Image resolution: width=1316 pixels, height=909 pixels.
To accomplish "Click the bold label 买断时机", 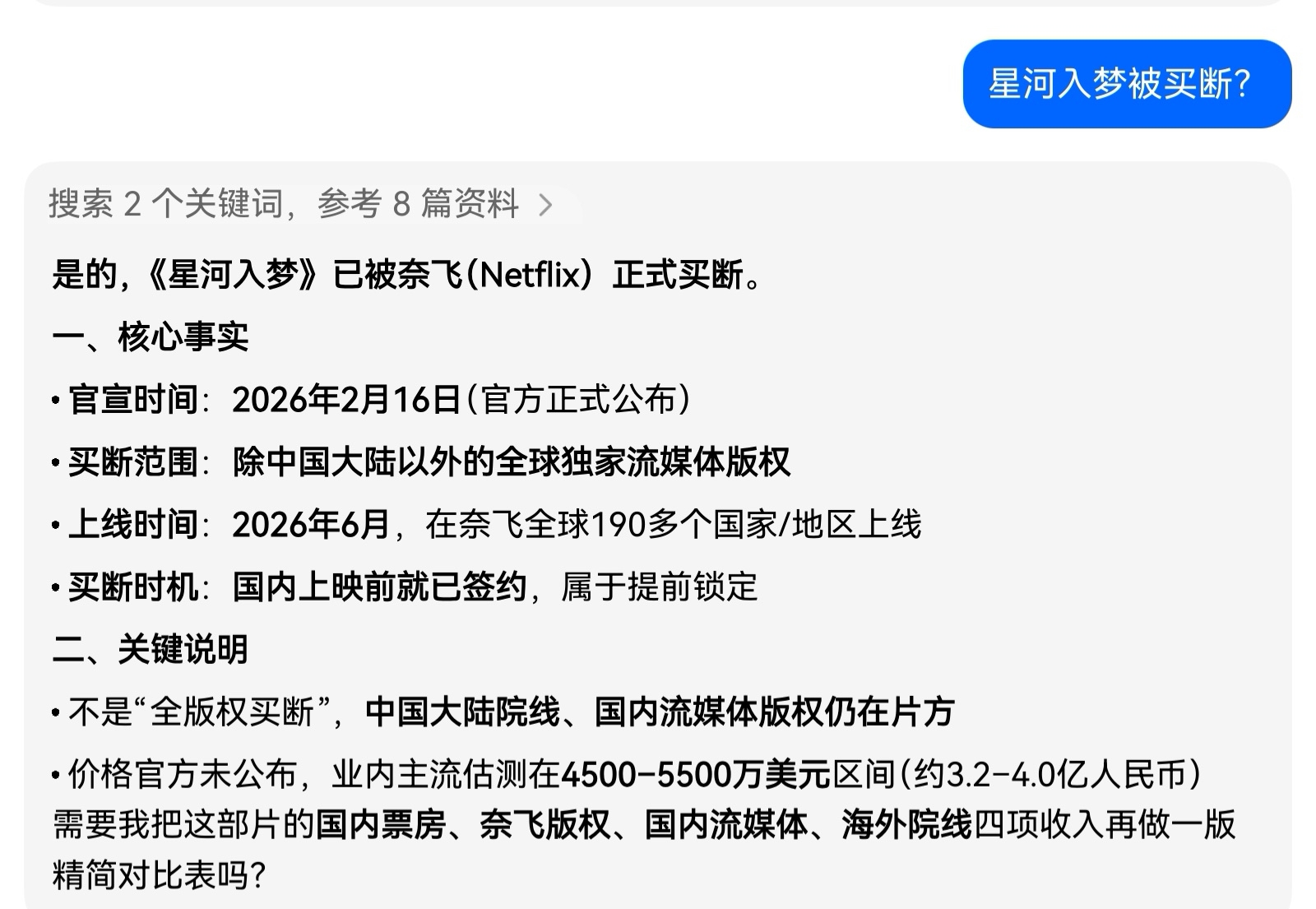I will 133,587.
